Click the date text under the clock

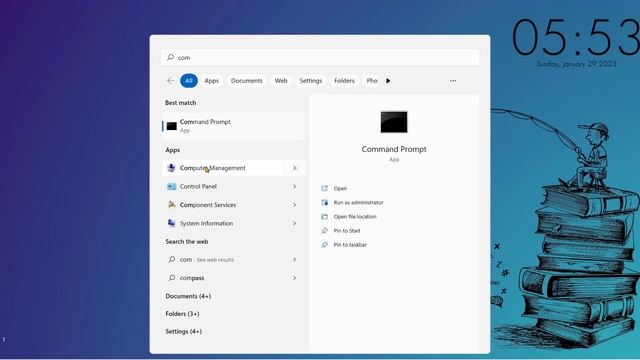tap(576, 64)
